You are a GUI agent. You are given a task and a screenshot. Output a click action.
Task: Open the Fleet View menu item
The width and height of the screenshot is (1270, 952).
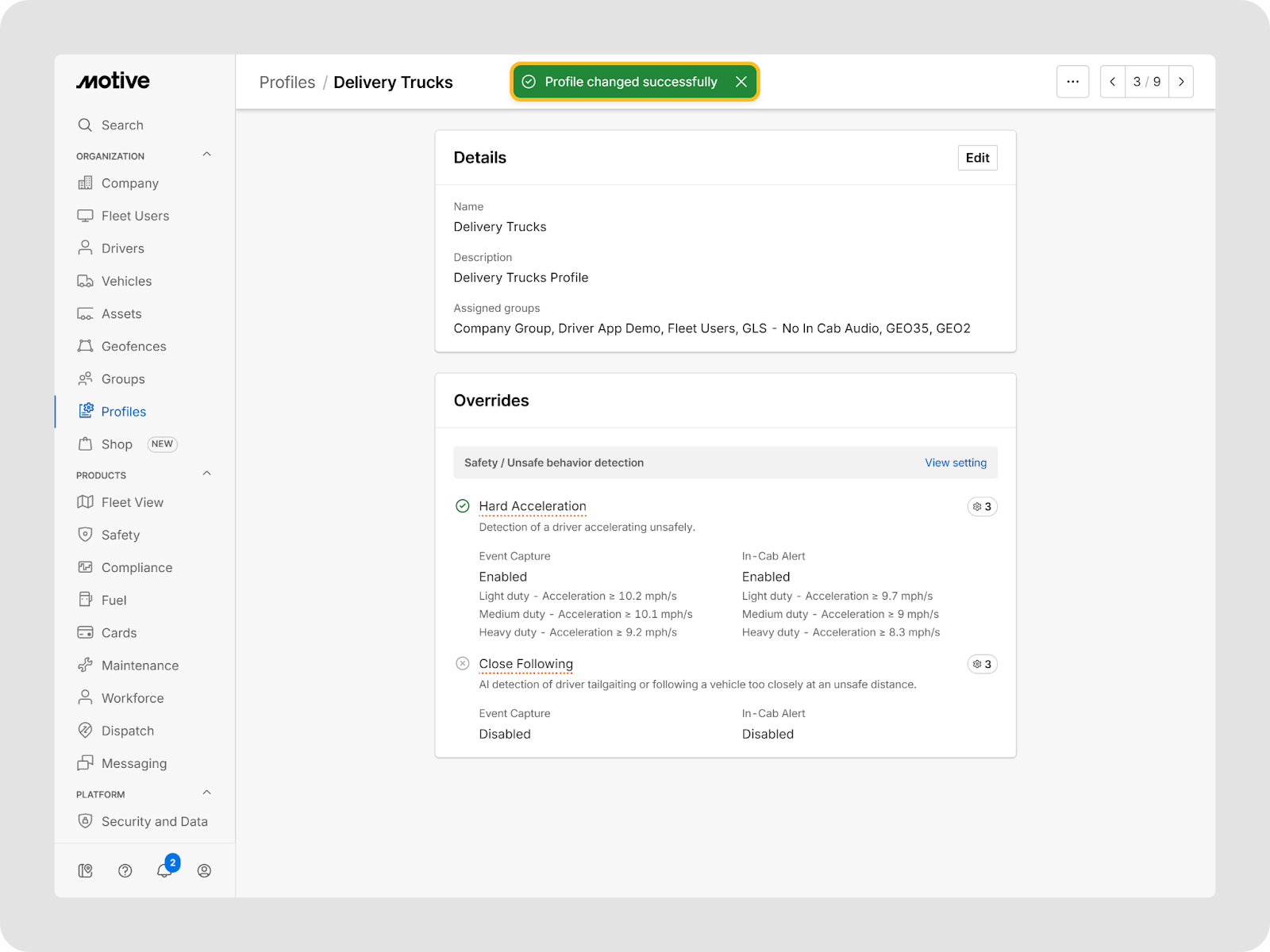[132, 502]
